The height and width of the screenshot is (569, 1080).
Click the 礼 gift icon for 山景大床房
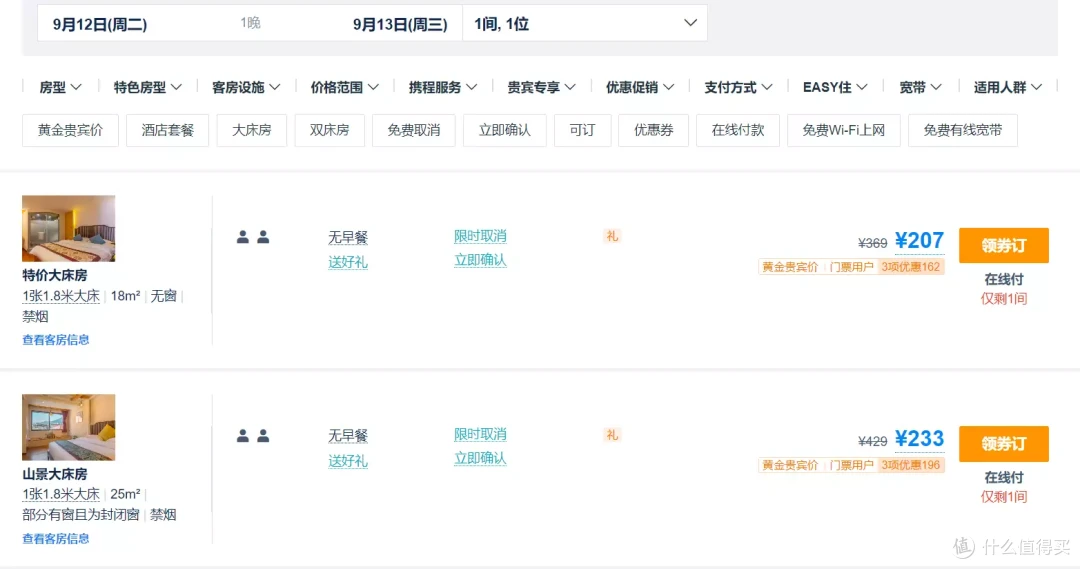click(612, 435)
